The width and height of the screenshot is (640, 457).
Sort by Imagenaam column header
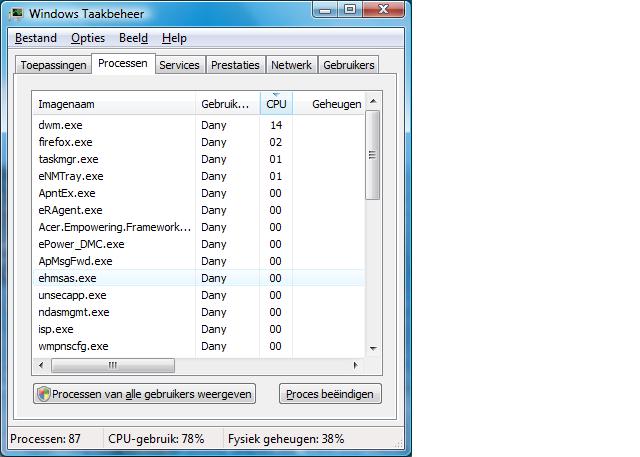tap(113, 104)
